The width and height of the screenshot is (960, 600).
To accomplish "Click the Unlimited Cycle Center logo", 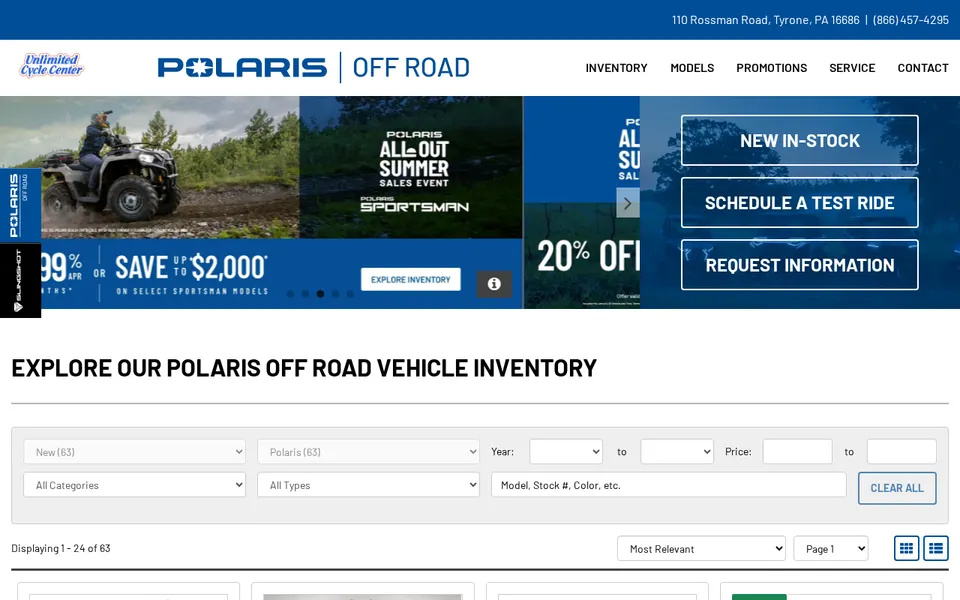I will point(51,66).
